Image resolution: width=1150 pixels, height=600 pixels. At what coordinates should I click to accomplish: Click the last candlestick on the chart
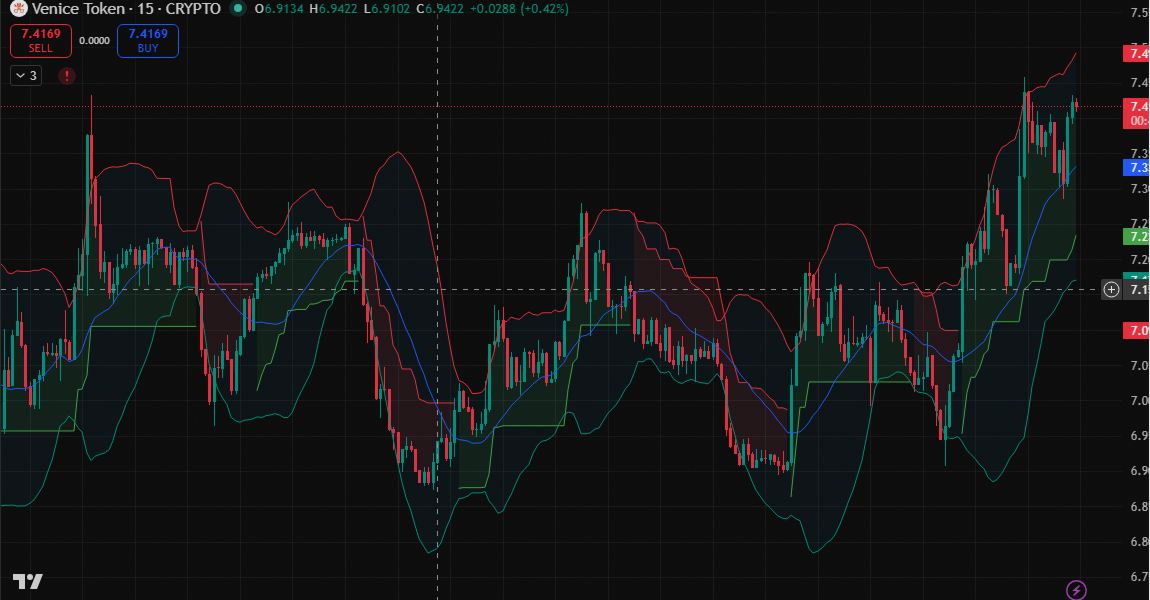[1076, 106]
